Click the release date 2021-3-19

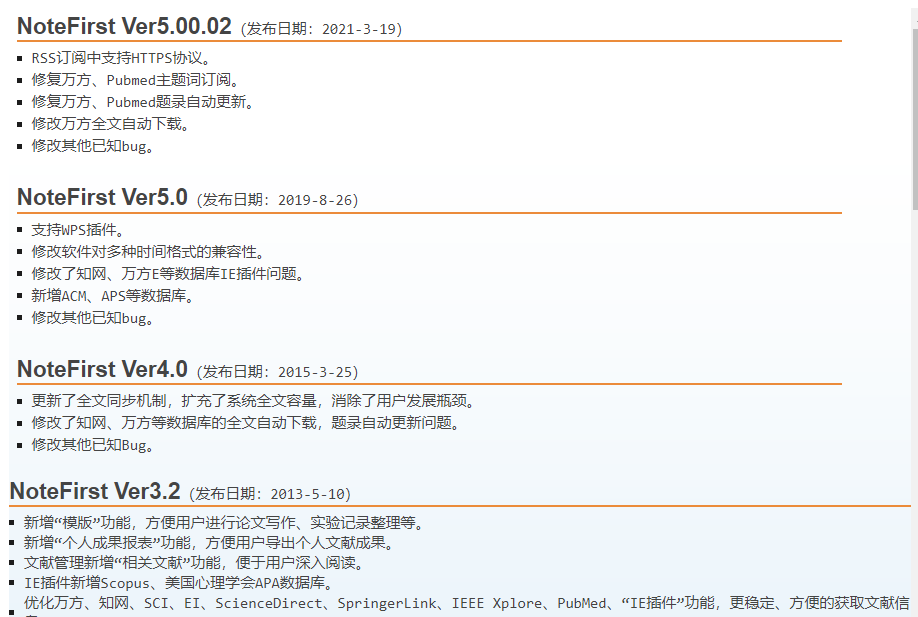pyautogui.click(x=359, y=29)
